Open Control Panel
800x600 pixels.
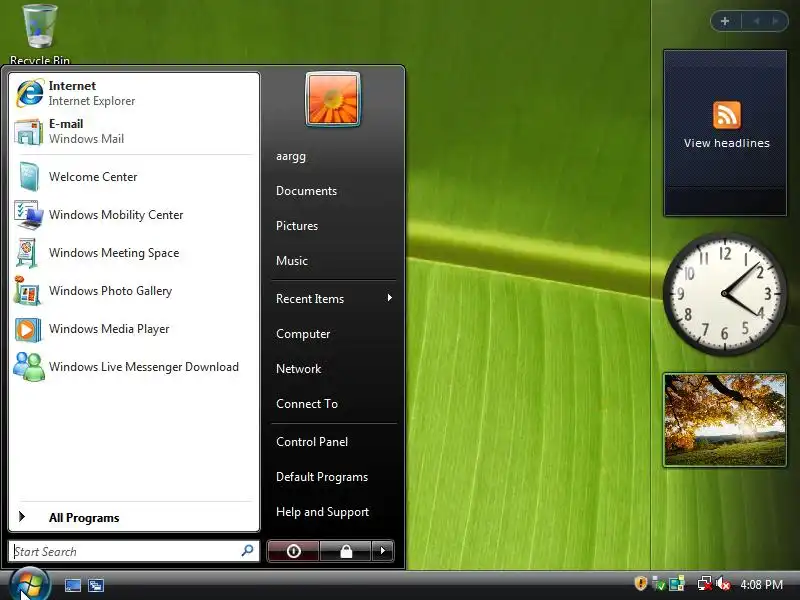coord(312,442)
